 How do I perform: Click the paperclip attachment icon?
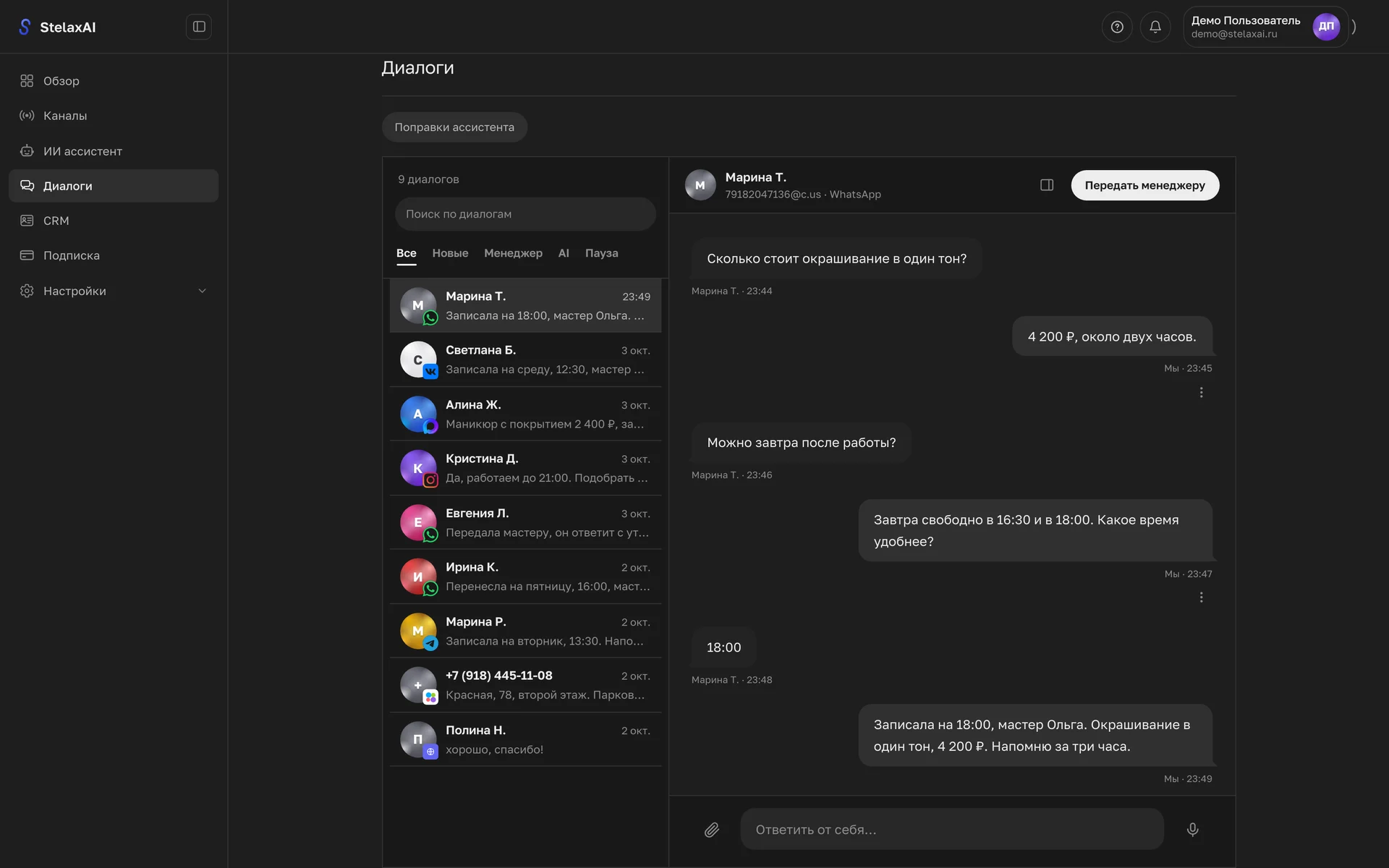pos(712,830)
